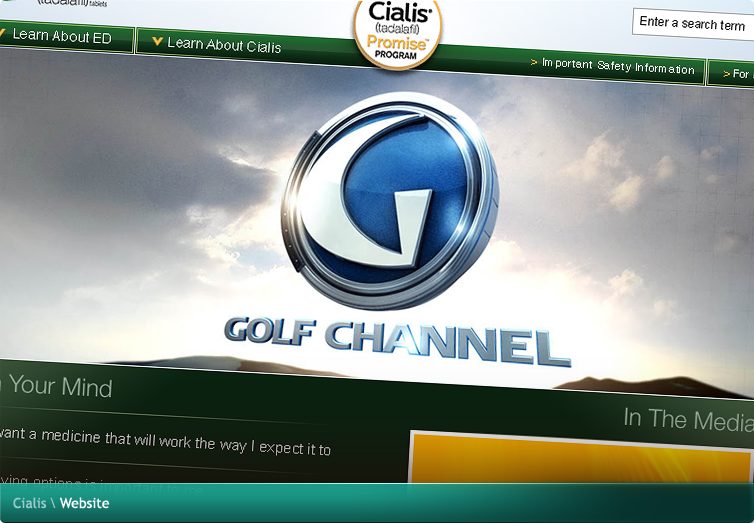Open the Learn About ED menu
The image size is (754, 523).
click(x=63, y=37)
